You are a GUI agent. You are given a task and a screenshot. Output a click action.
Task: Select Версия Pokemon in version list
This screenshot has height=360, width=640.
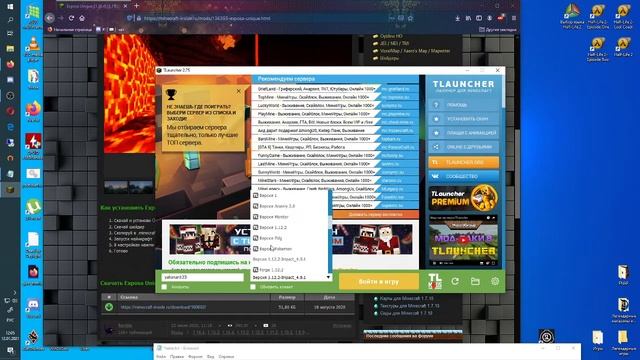tap(289, 249)
